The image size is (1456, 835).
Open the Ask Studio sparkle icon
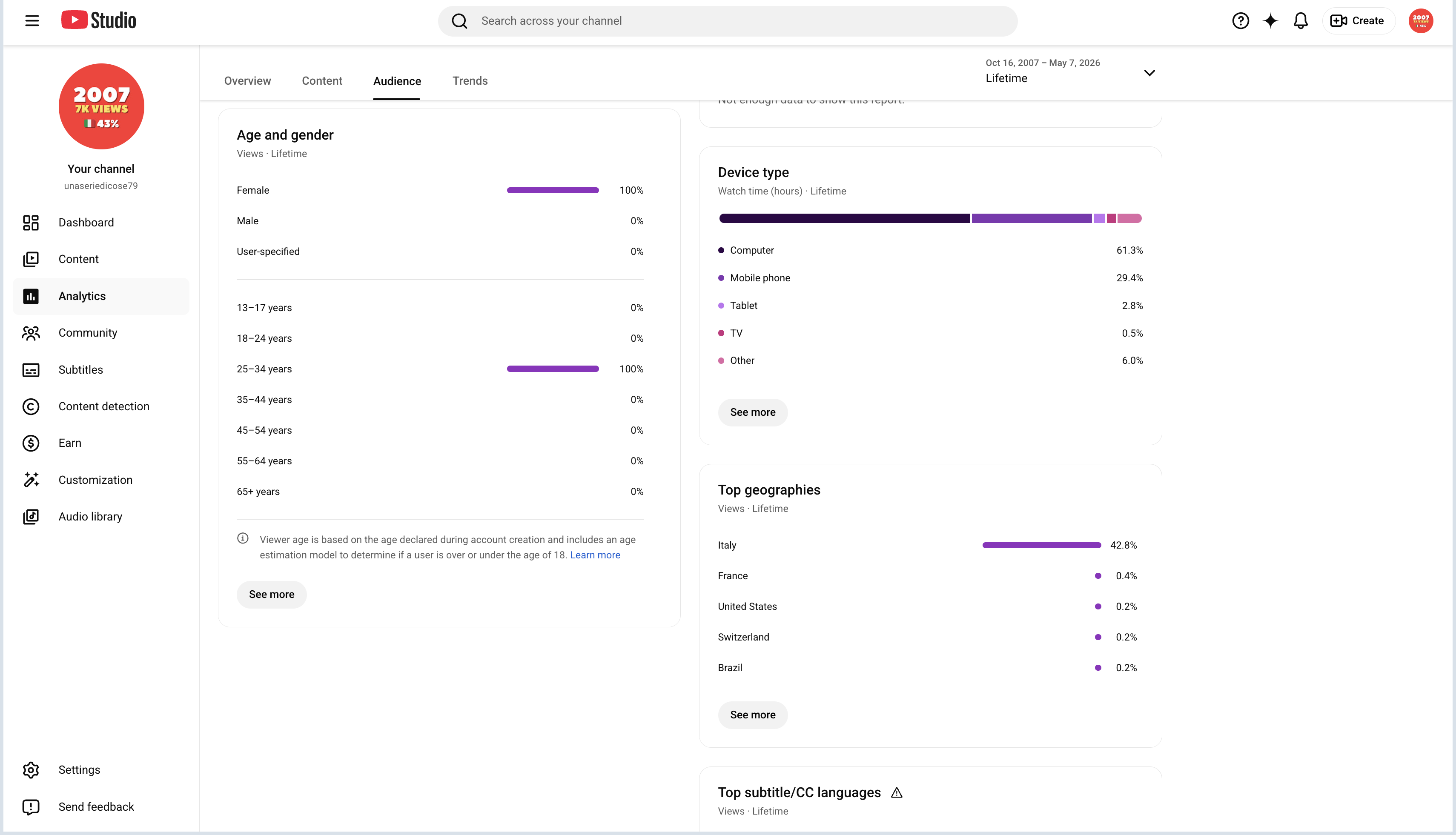pos(1271,21)
